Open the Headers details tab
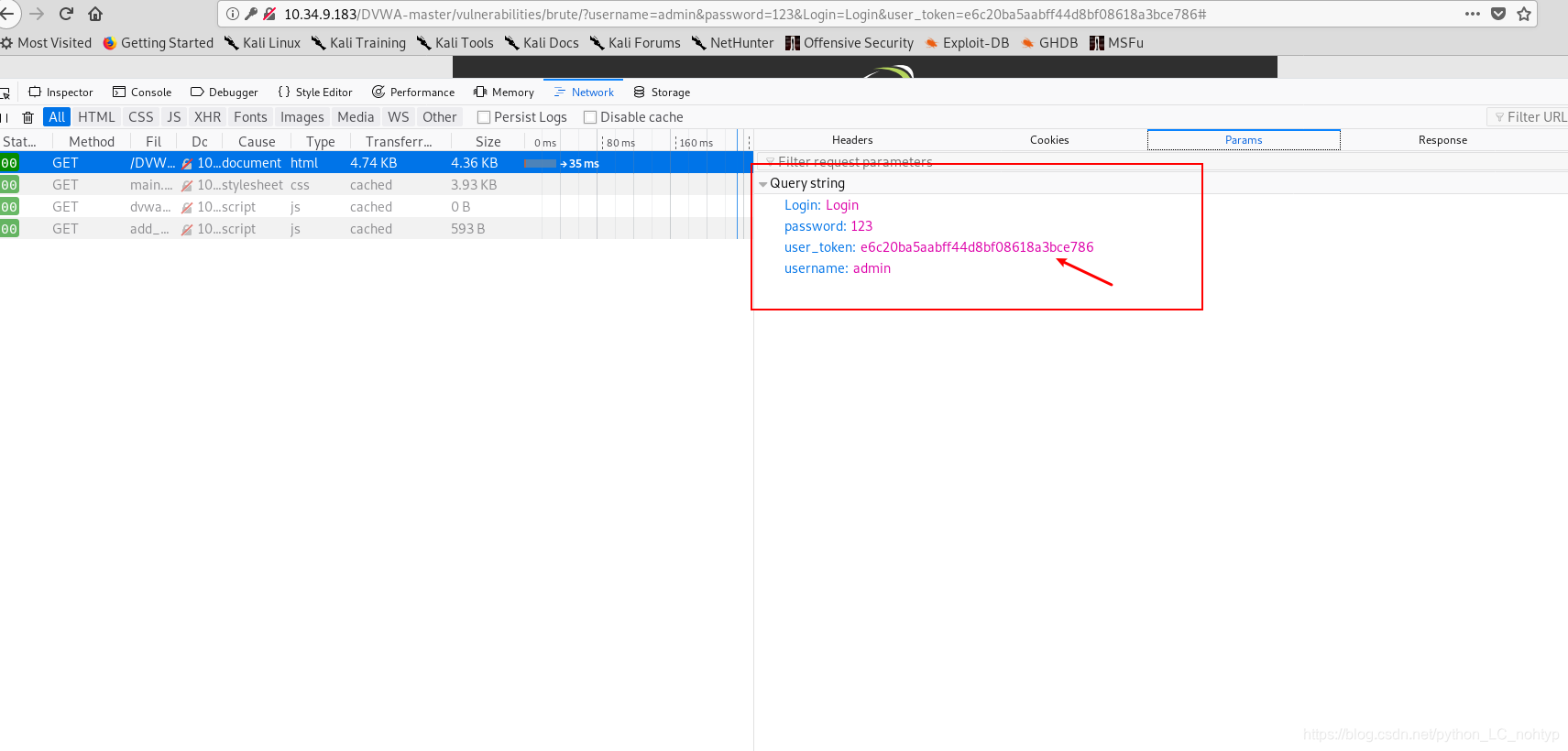The height and width of the screenshot is (751, 1568). click(x=852, y=140)
